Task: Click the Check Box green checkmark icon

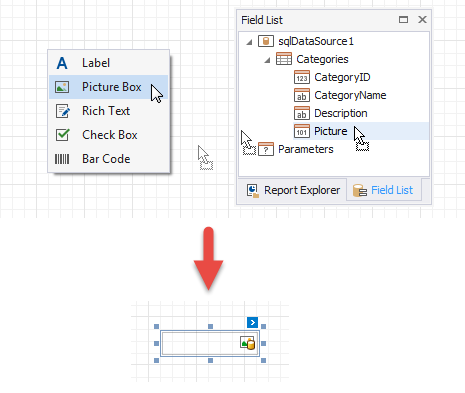Action: [x=62, y=135]
